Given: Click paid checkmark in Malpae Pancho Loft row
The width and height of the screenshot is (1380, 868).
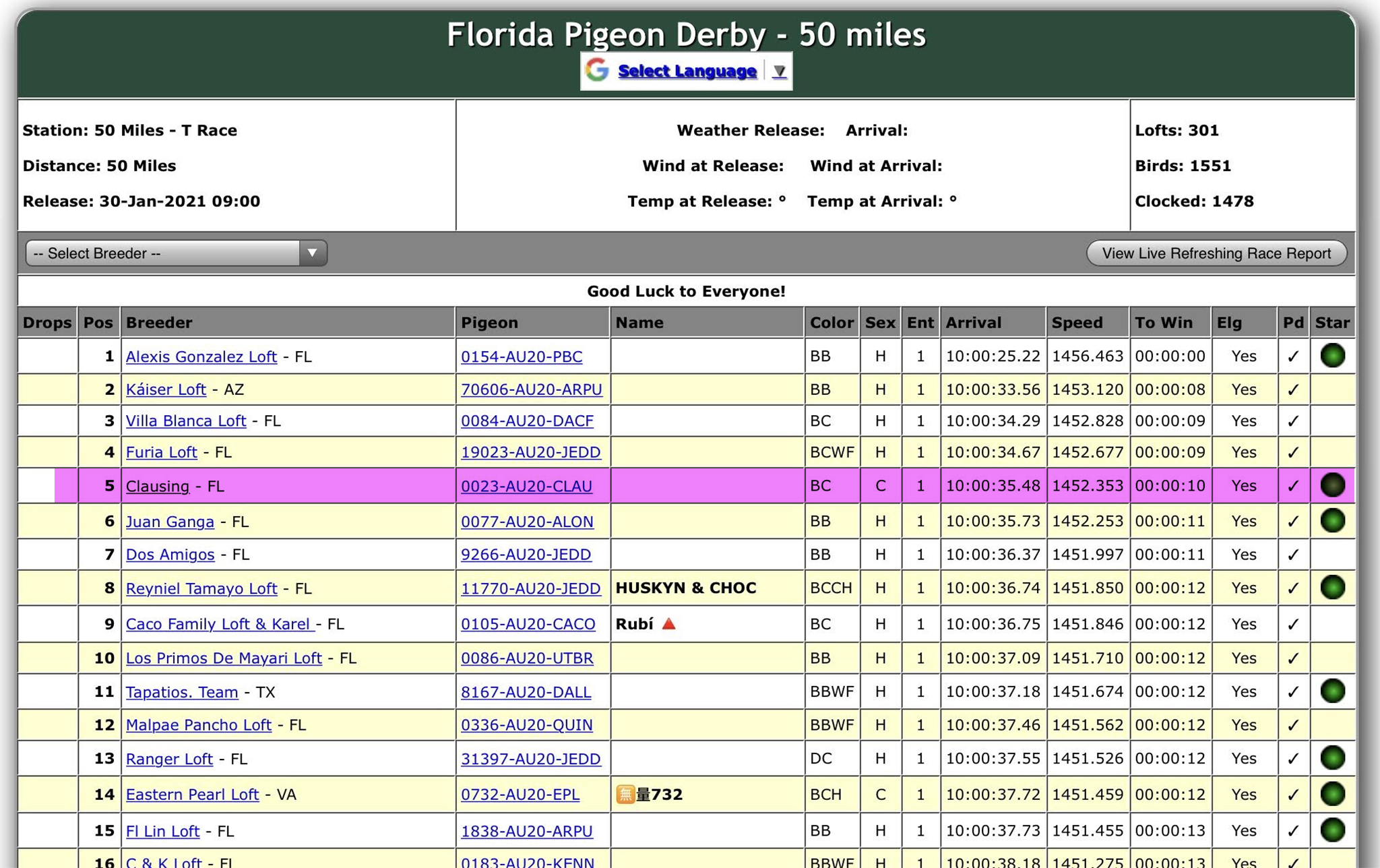Looking at the screenshot, I should 1292,725.
